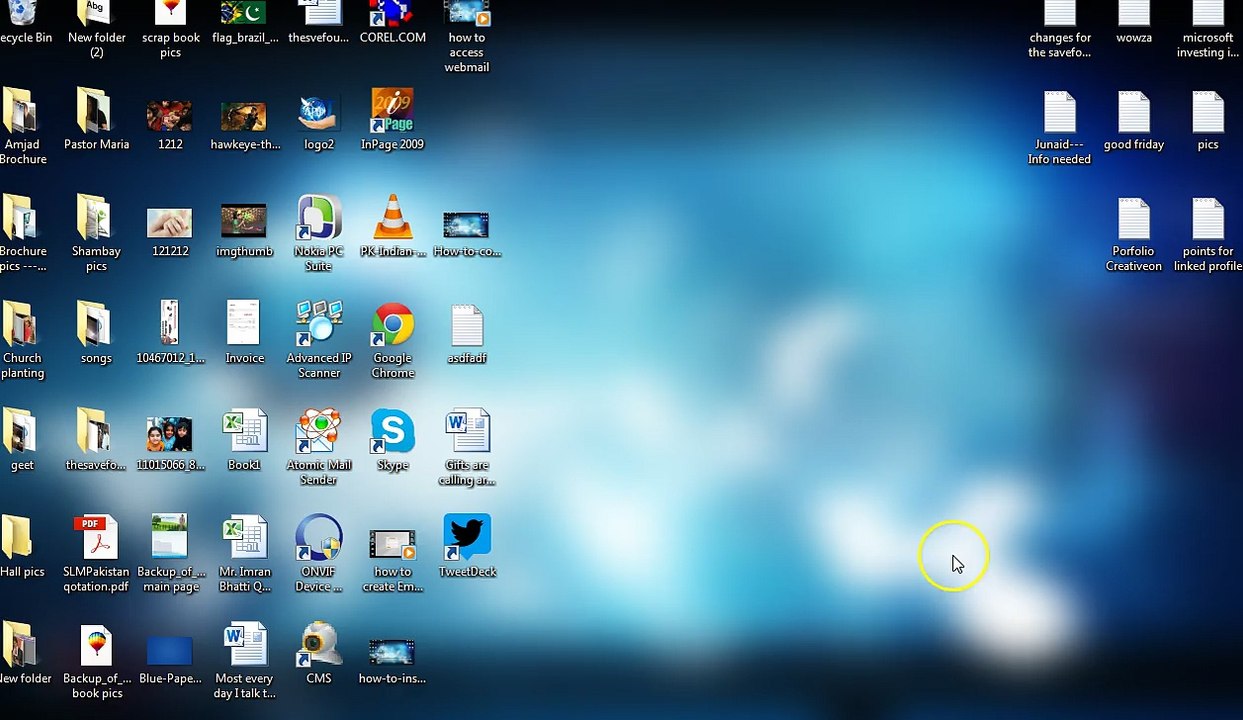Open the Hall pics folder
This screenshot has height=720, width=1243.
22,547
